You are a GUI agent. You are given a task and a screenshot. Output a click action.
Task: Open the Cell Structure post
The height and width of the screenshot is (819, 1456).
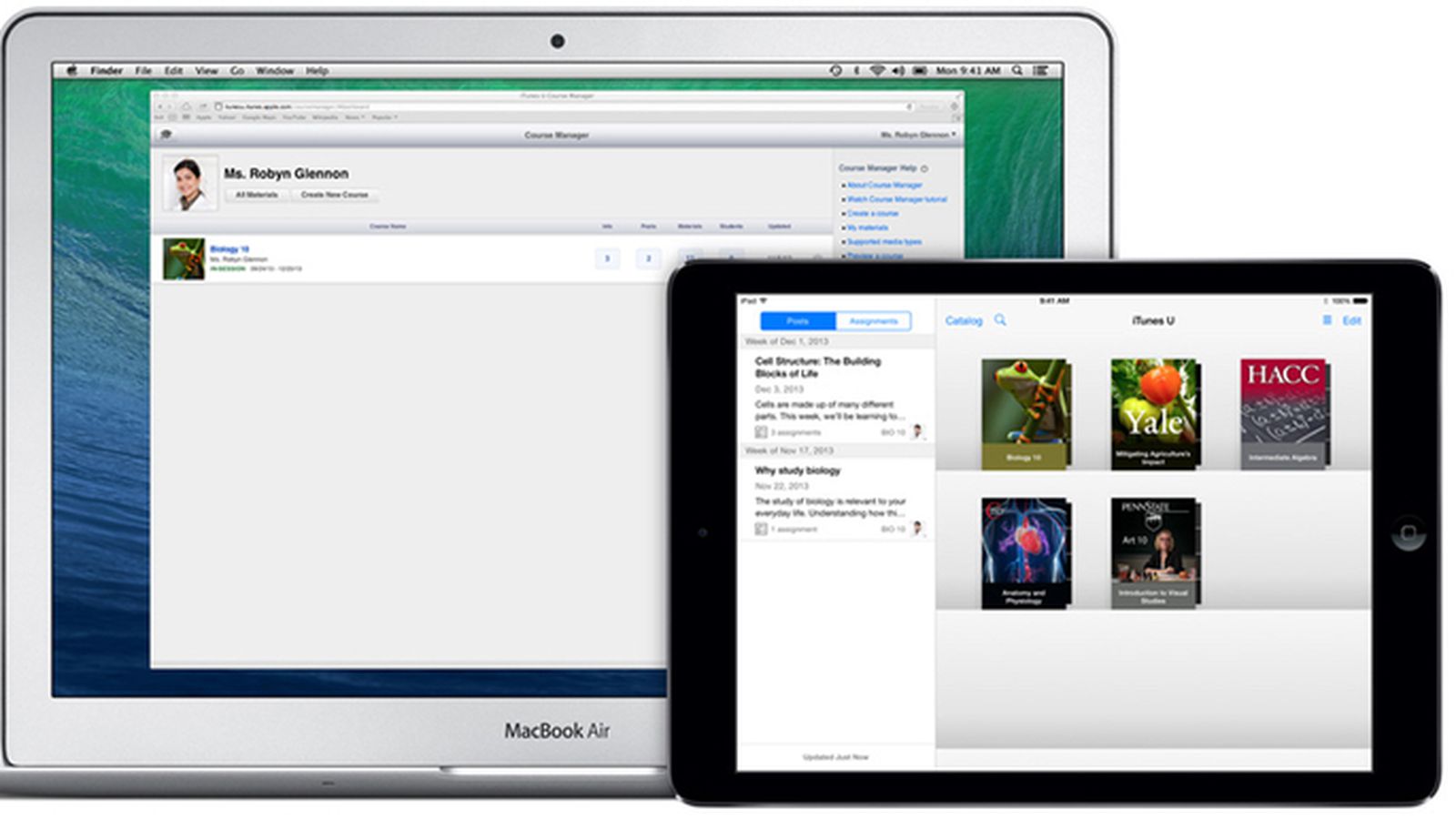(835, 395)
